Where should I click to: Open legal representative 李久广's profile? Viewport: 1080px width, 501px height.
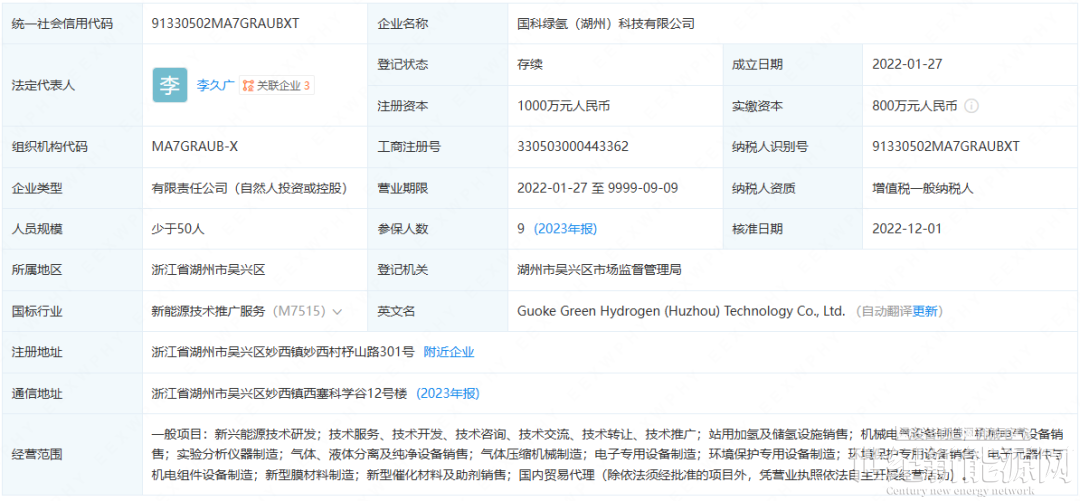point(216,86)
